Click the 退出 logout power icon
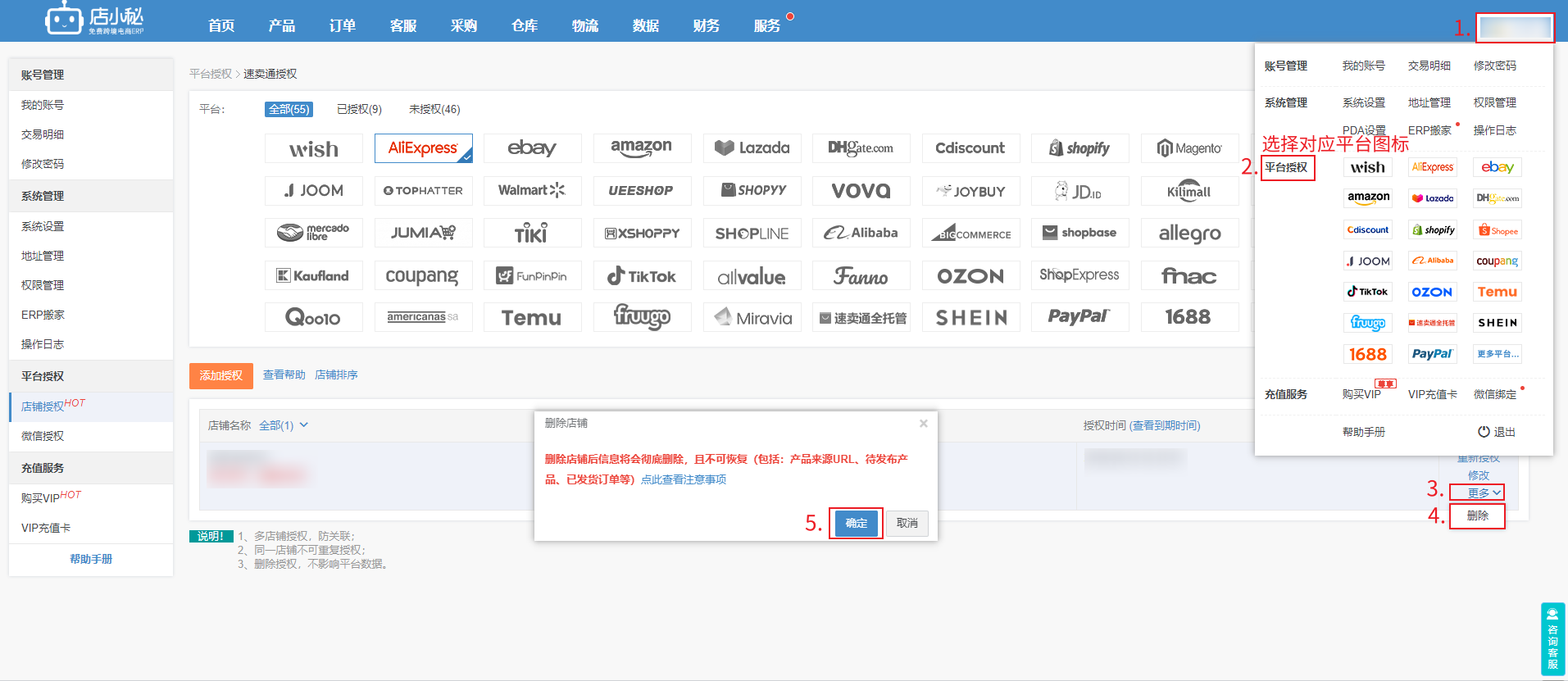This screenshot has width=1568, height=681. pos(1484,432)
